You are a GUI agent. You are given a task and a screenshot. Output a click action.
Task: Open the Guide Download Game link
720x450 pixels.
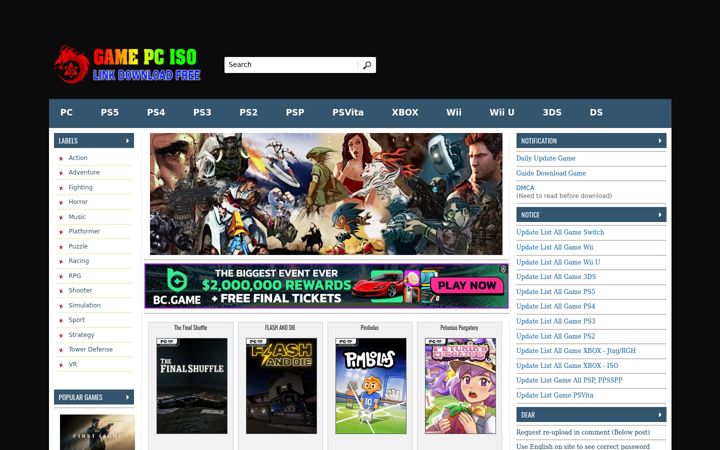tap(551, 174)
